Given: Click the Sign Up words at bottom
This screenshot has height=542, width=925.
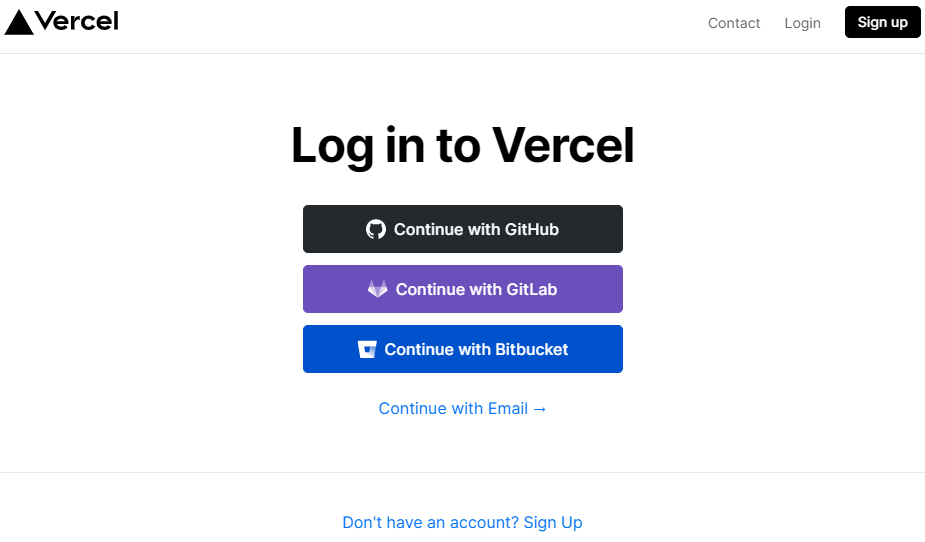Looking at the screenshot, I should pyautogui.click(x=553, y=523).
